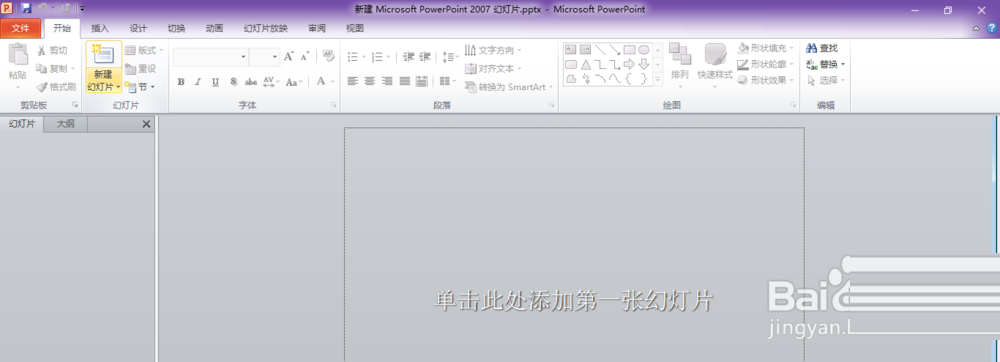1000x362 pixels.
Task: Click the Clear Formatting icon
Action: pyautogui.click(x=328, y=57)
